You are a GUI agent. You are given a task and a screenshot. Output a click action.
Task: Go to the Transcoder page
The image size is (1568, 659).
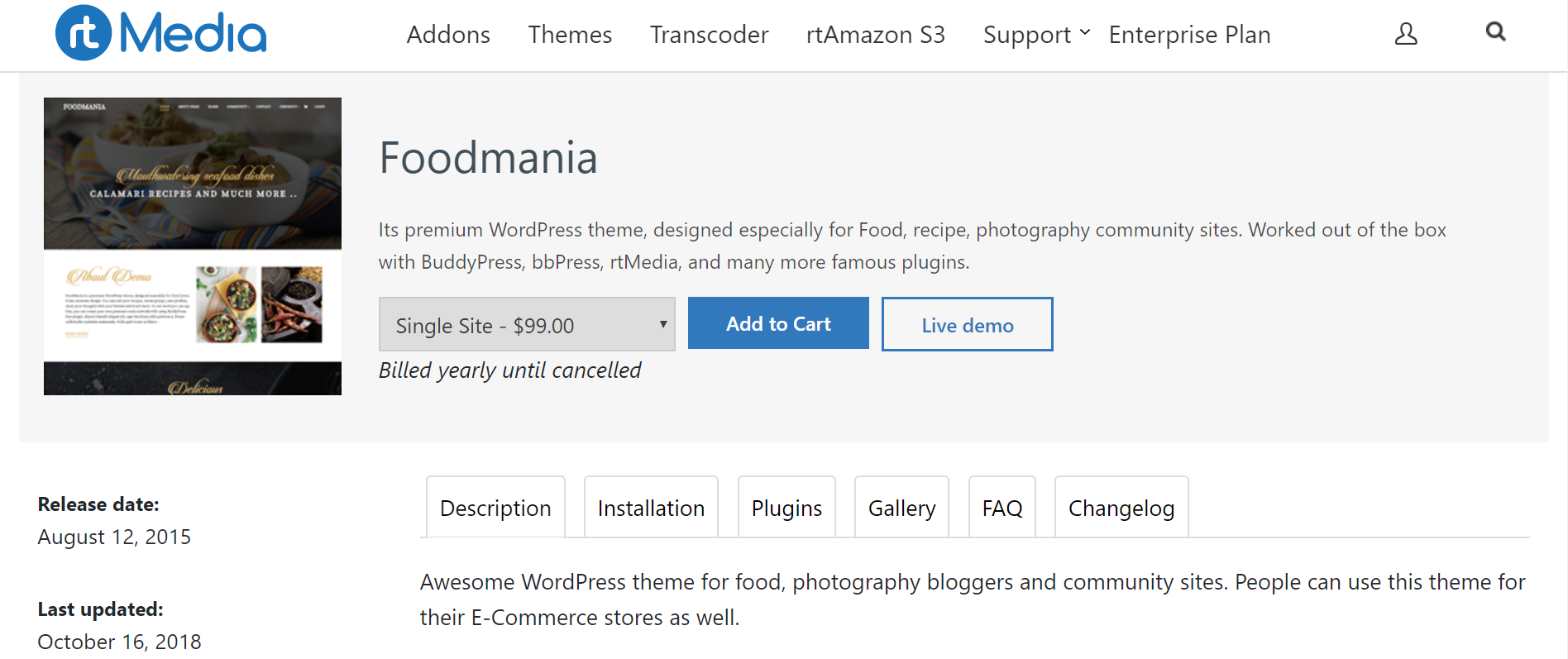click(709, 35)
